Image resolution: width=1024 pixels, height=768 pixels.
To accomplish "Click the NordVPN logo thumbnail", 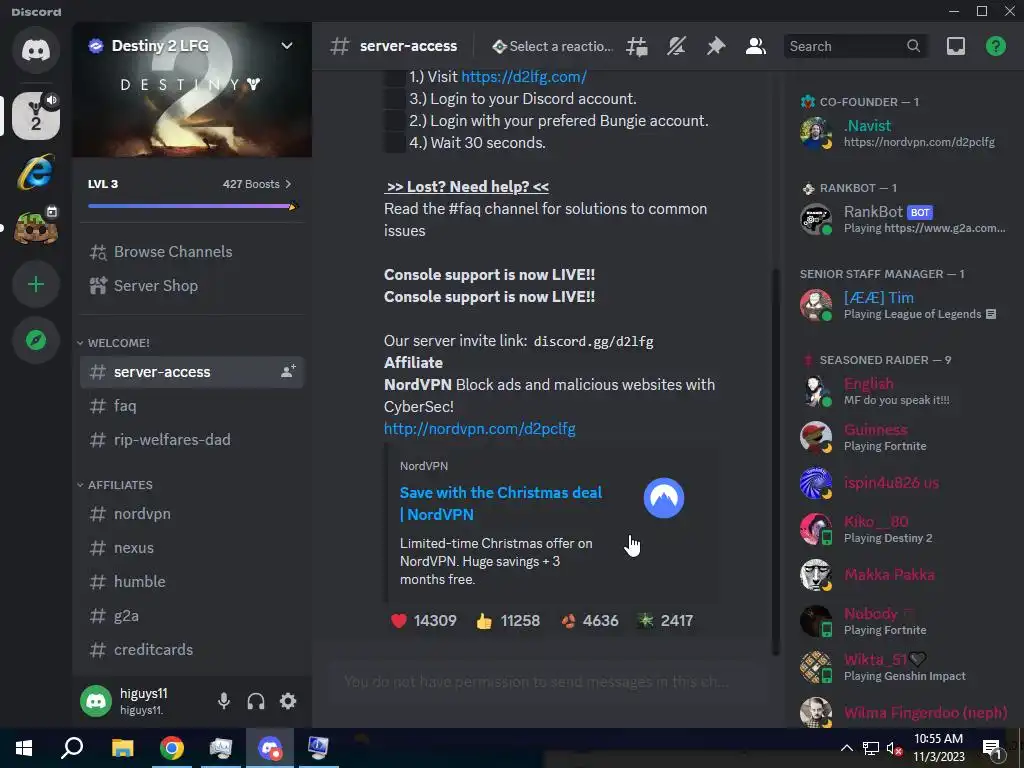I will click(664, 498).
